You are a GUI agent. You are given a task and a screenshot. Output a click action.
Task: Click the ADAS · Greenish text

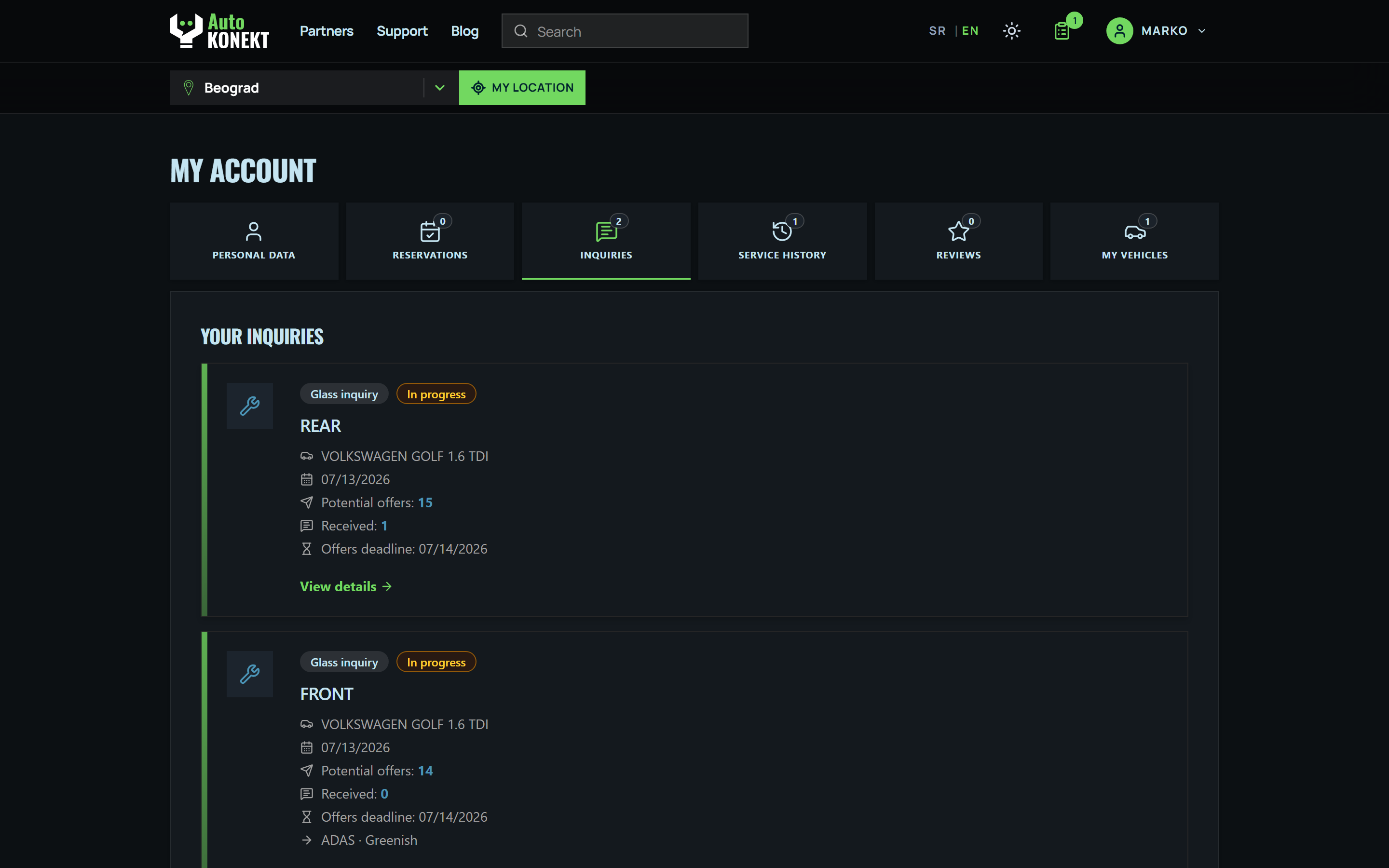(x=369, y=840)
